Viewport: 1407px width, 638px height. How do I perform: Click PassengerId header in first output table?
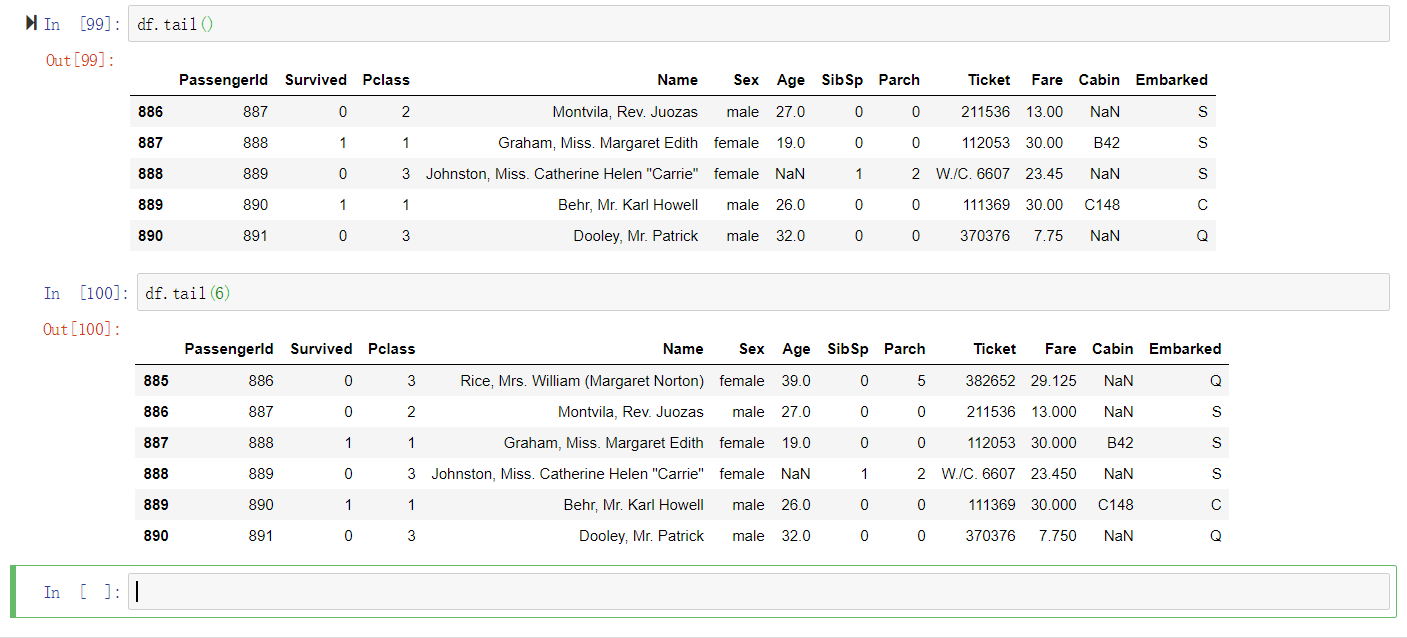[x=223, y=80]
